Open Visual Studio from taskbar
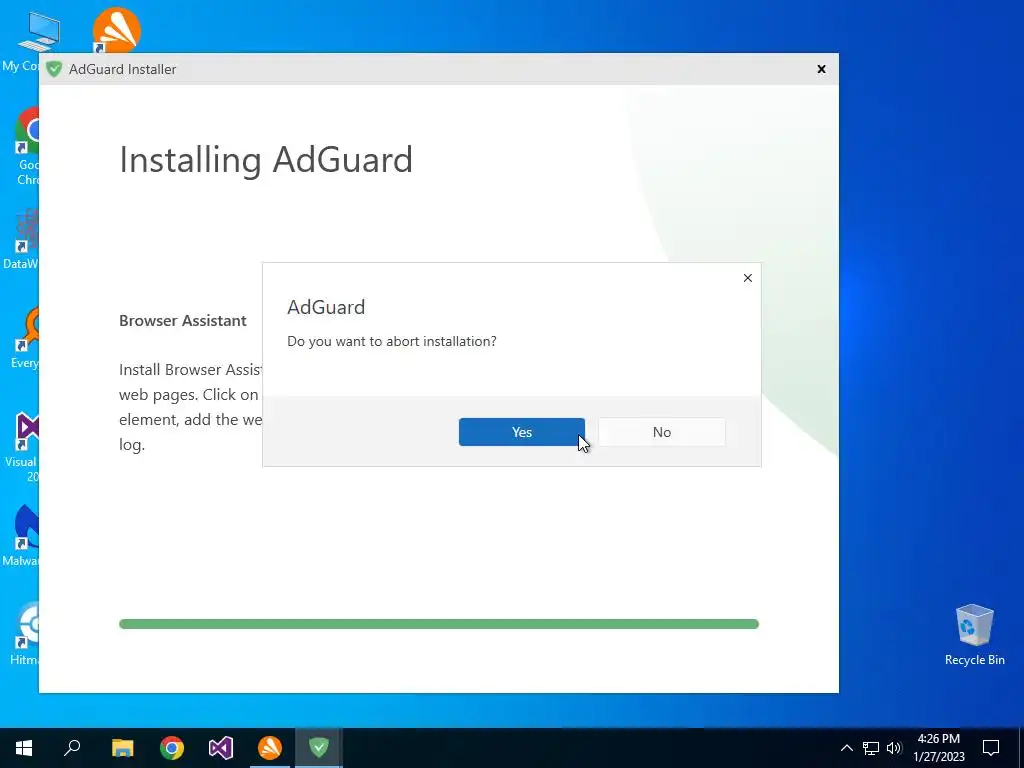Image resolution: width=1024 pixels, height=768 pixels. 221,748
